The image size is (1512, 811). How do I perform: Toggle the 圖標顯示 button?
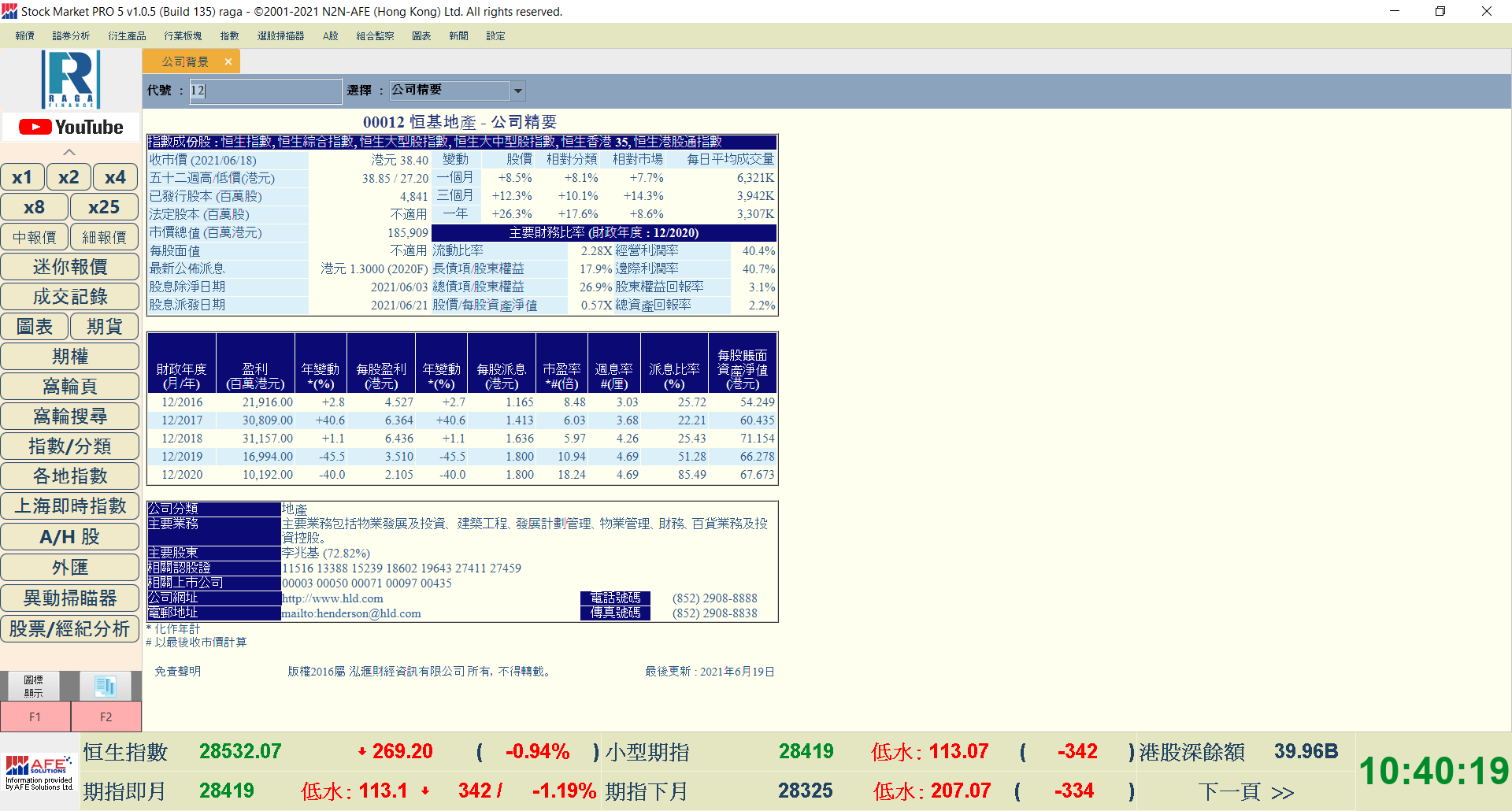pos(34,686)
